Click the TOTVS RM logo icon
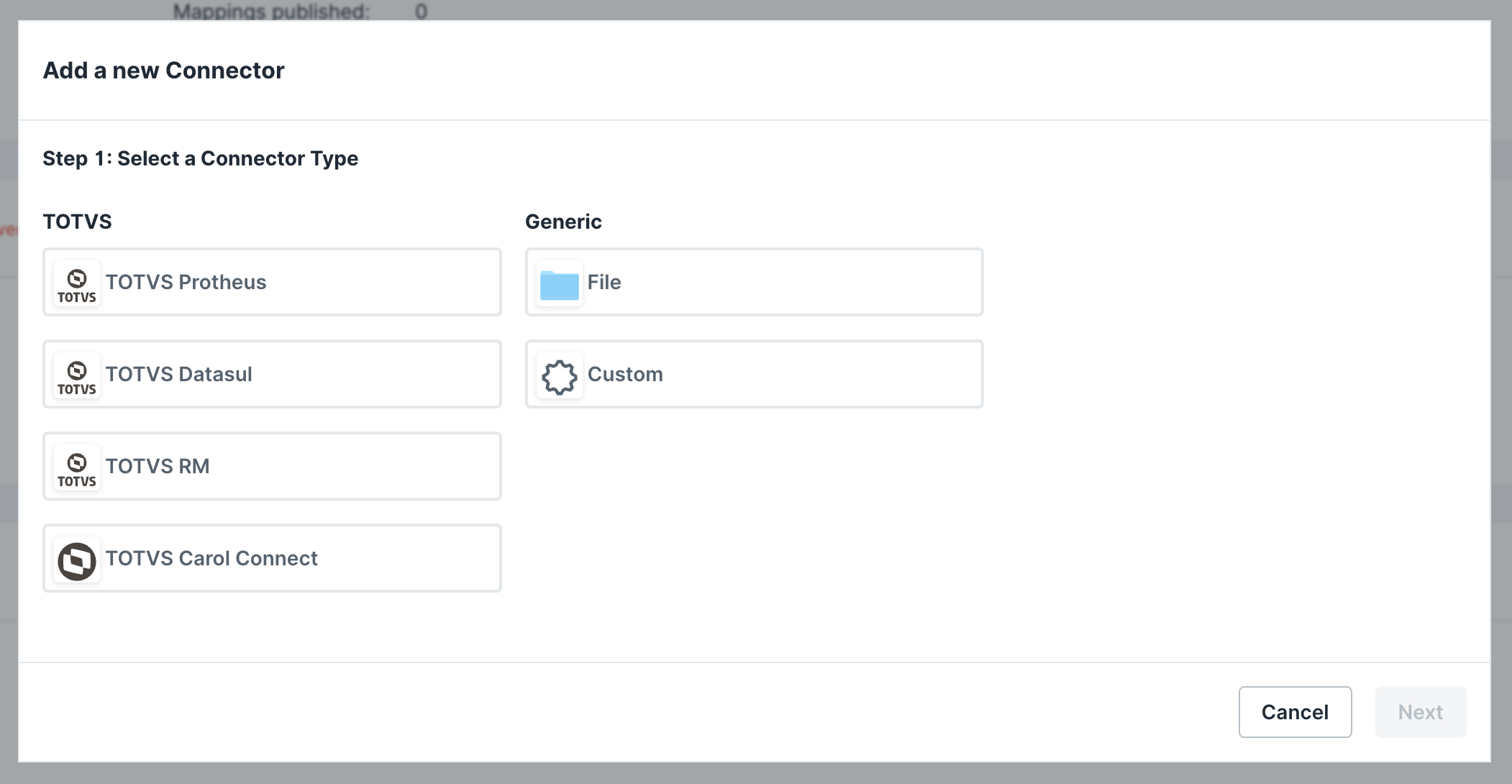The image size is (1512, 784). [x=77, y=468]
